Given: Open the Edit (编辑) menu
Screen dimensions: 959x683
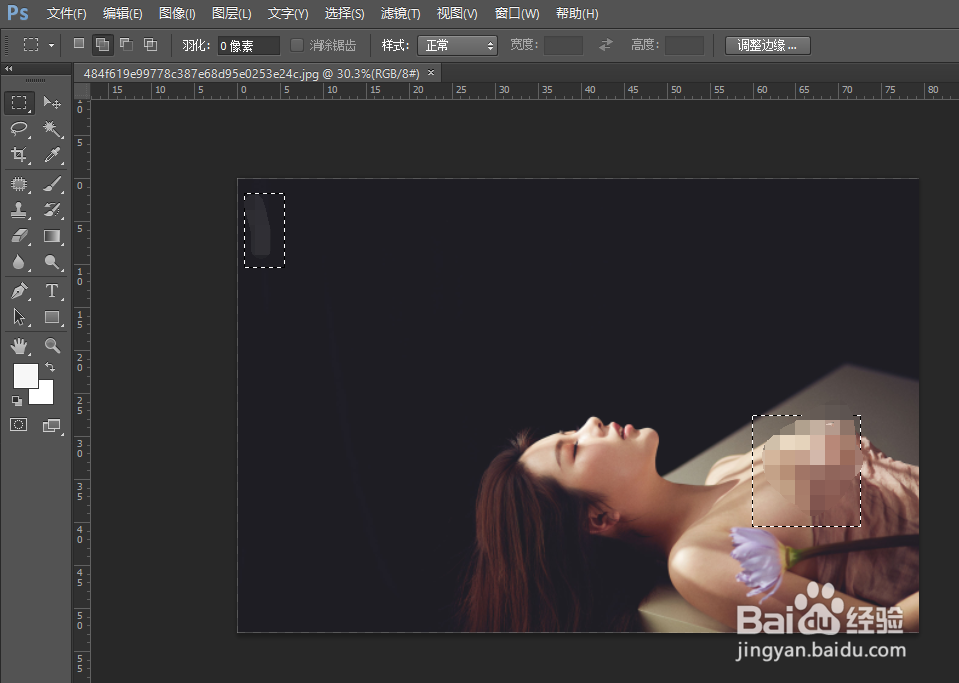Looking at the screenshot, I should pos(122,13).
